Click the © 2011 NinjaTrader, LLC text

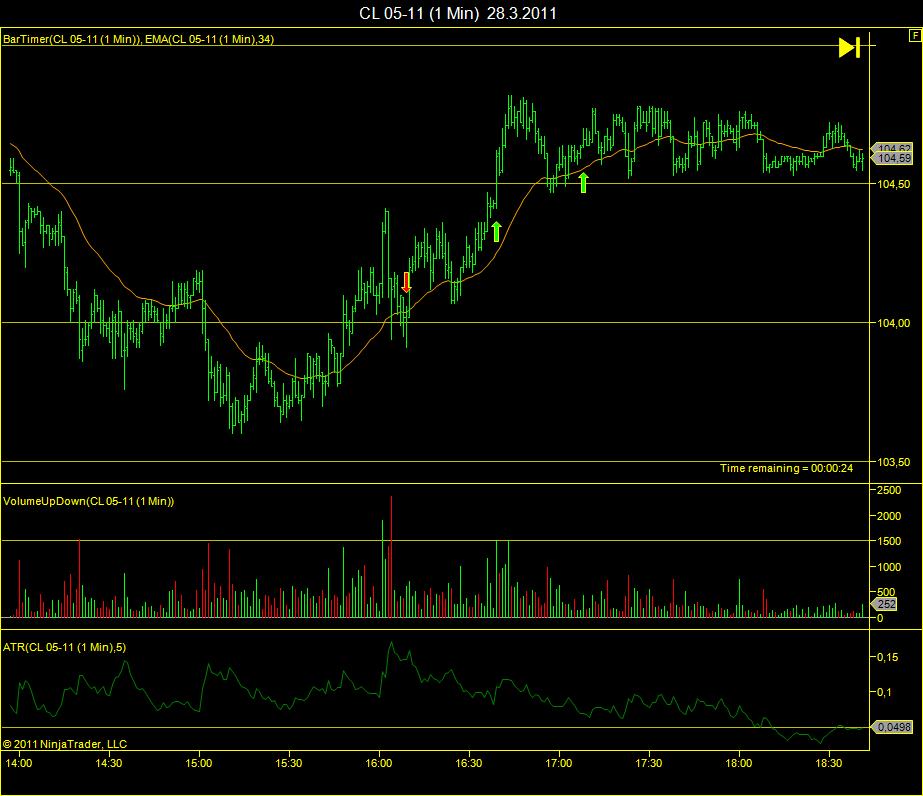coord(65,744)
